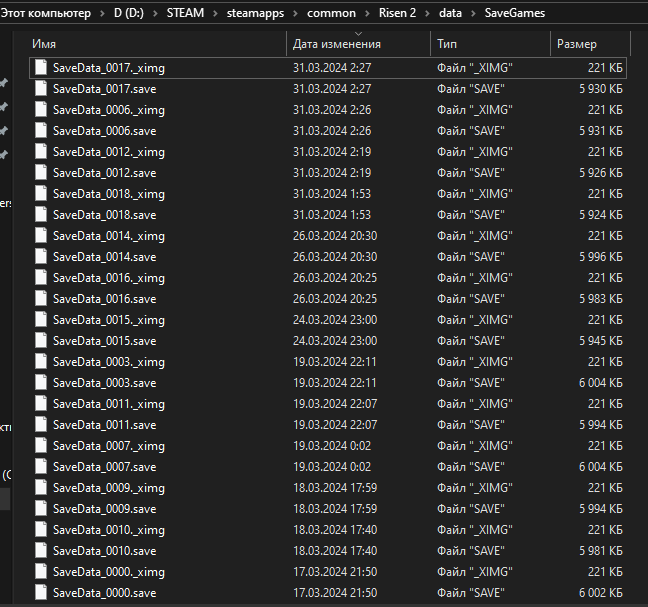
Task: Expand the chevron after 'D (D:)' in the path
Action: [155, 14]
